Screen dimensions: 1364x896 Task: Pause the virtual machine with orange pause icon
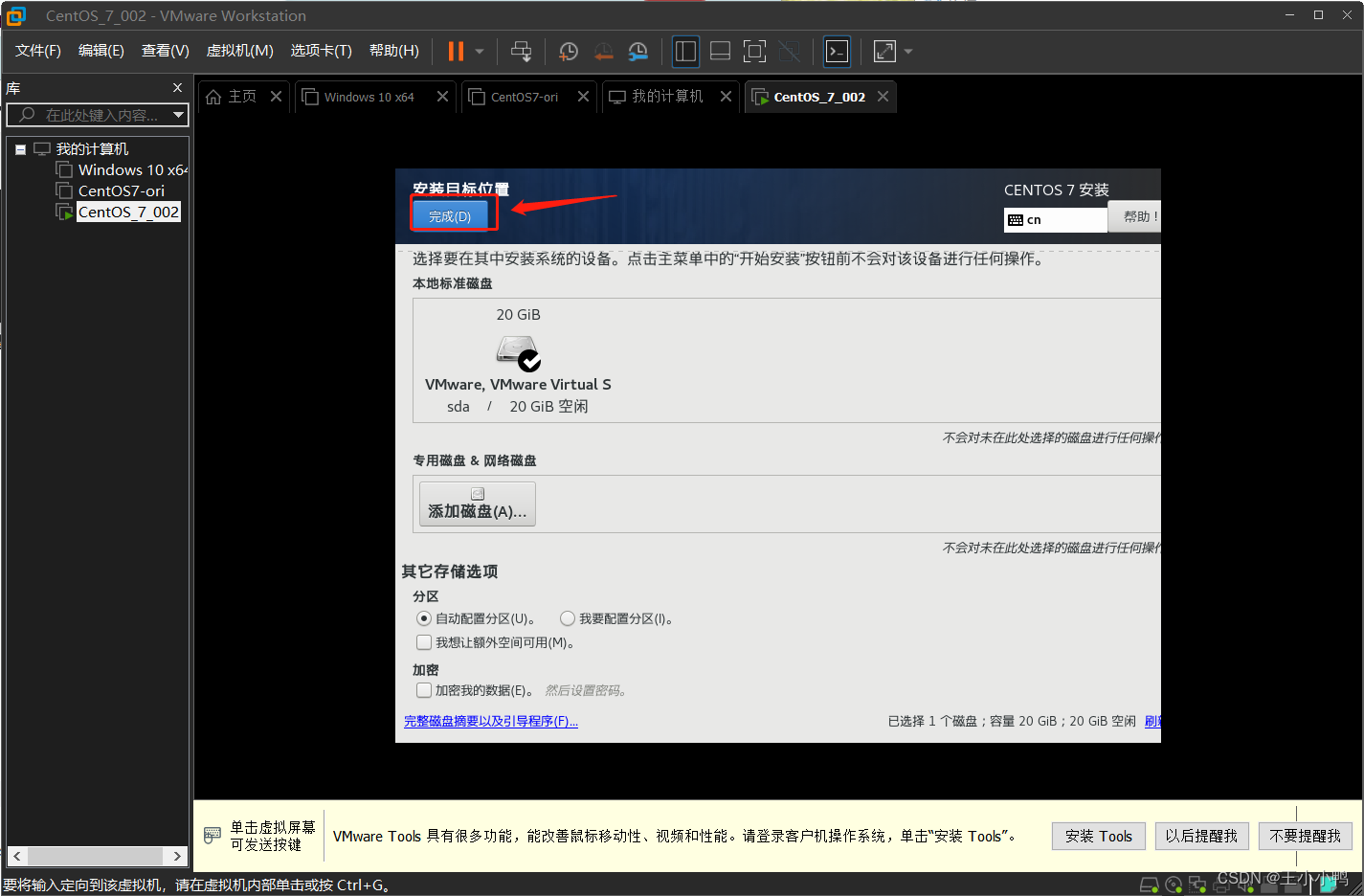456,52
